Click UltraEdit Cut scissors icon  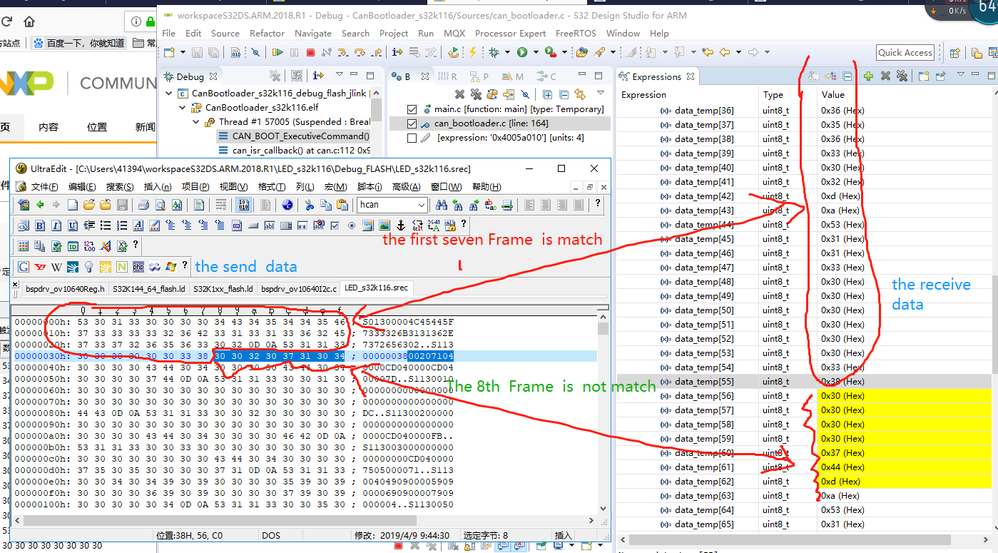point(309,205)
